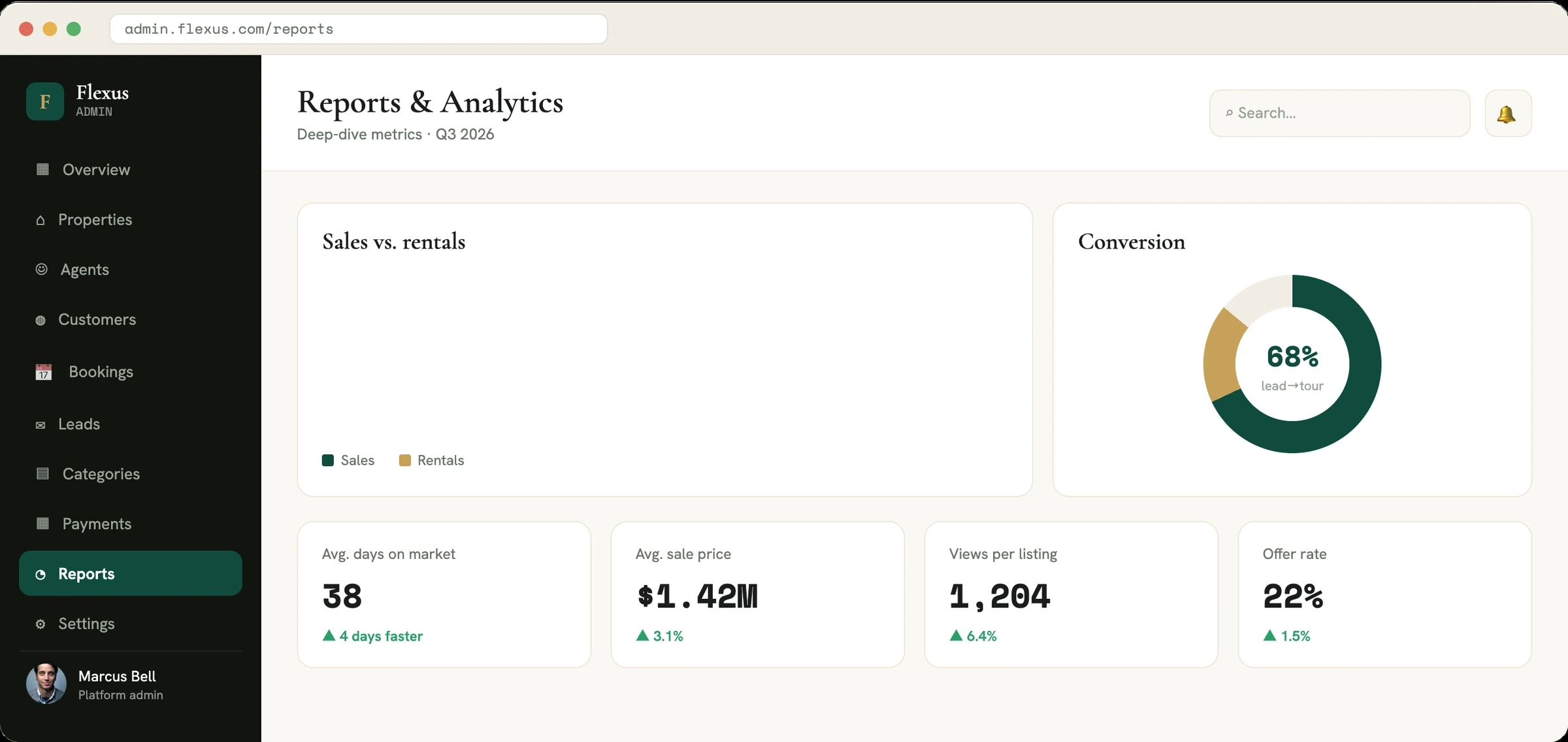
Task: Click the Bookings calendar icon
Action: pyautogui.click(x=43, y=372)
